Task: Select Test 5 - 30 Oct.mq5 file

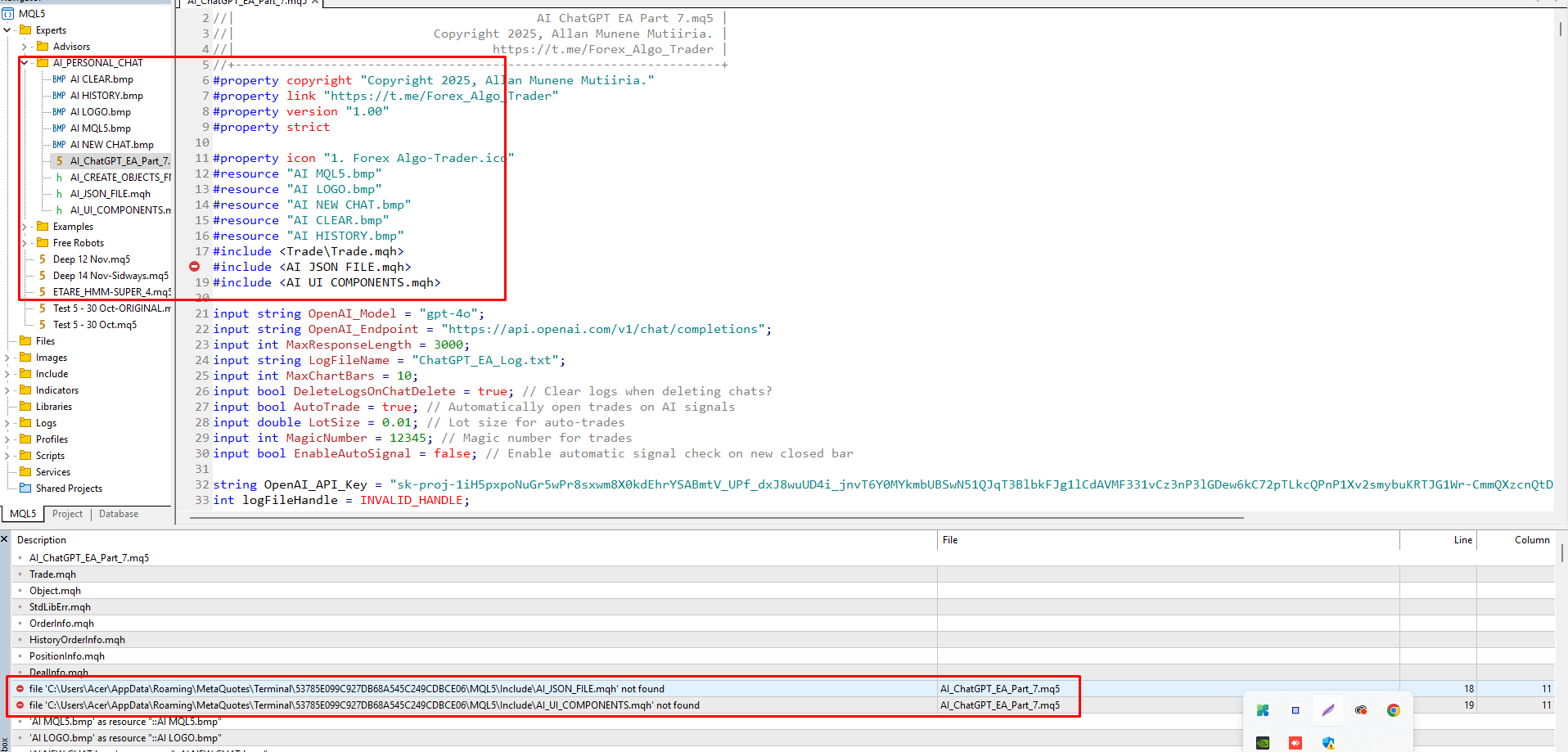Action: tap(95, 325)
